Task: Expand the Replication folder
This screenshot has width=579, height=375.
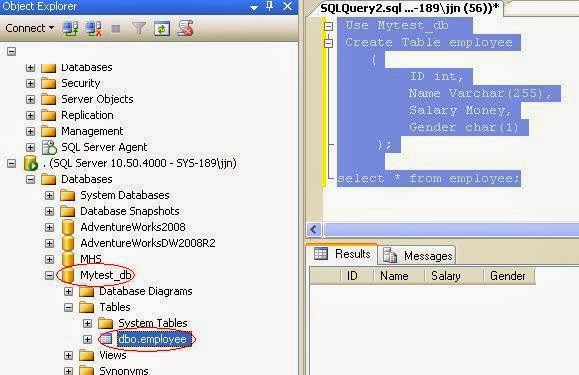Action: [x=31, y=115]
